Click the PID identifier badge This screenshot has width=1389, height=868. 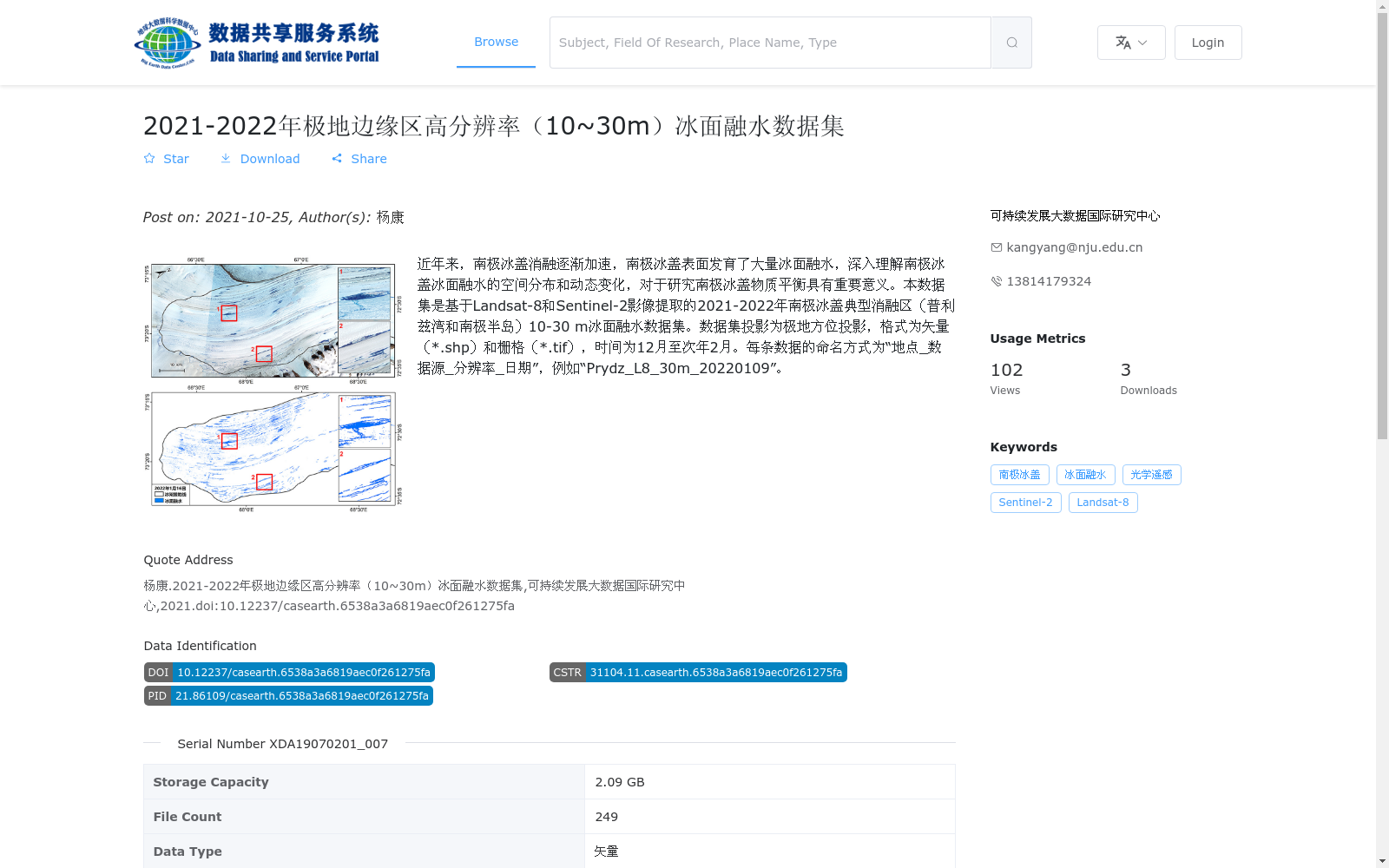tap(288, 696)
